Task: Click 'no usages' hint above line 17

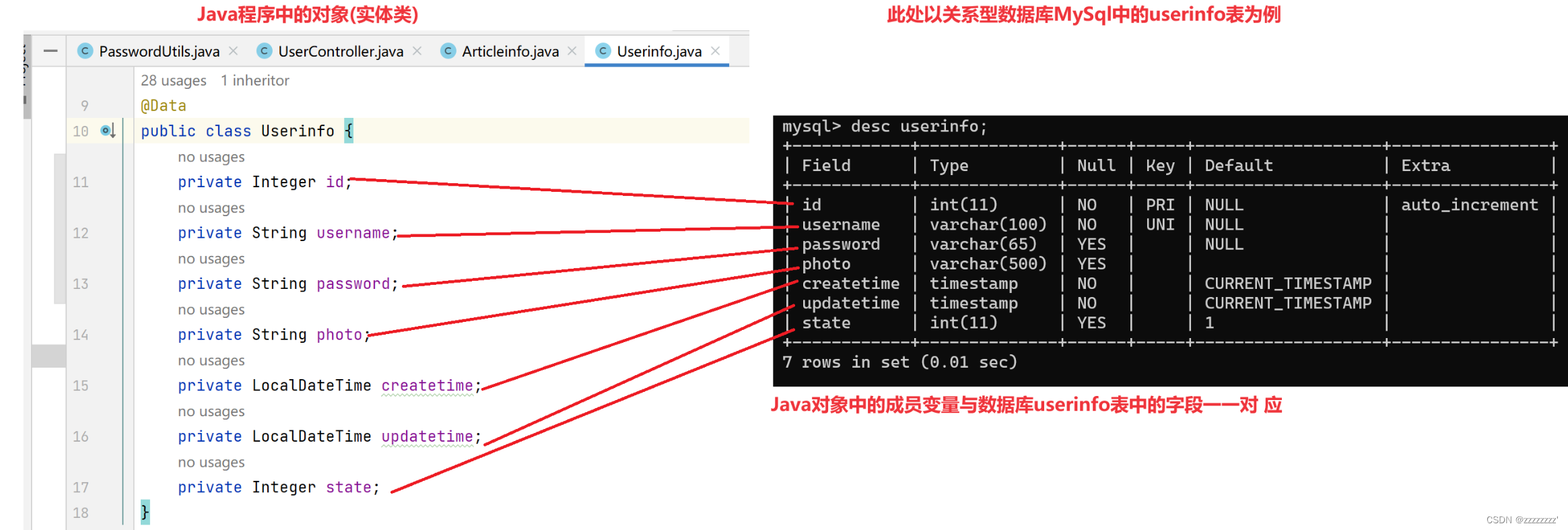Action: [211, 463]
